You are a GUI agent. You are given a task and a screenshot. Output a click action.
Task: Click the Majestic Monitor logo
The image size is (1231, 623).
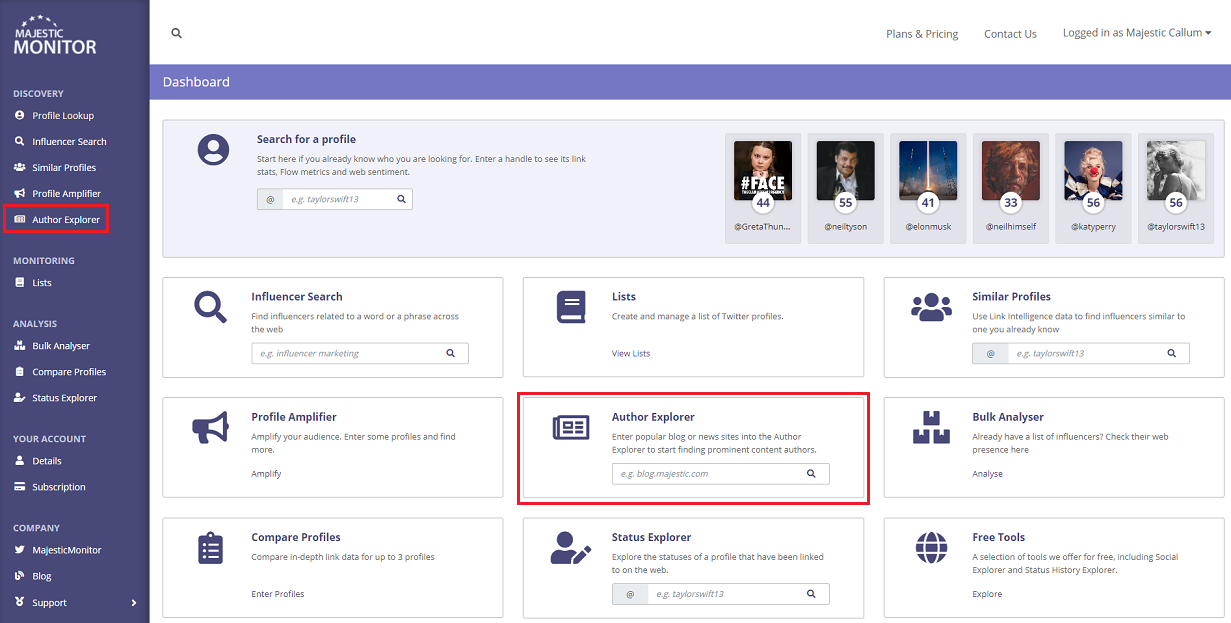(x=55, y=35)
